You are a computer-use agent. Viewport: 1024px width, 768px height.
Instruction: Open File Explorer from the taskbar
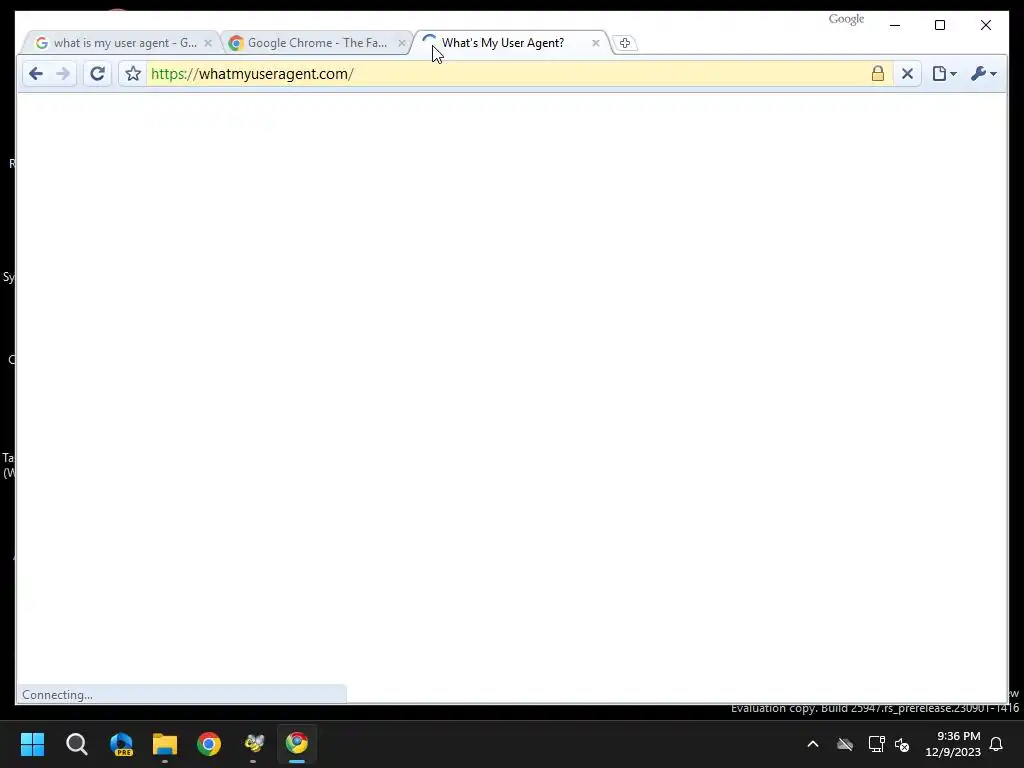tap(165, 744)
